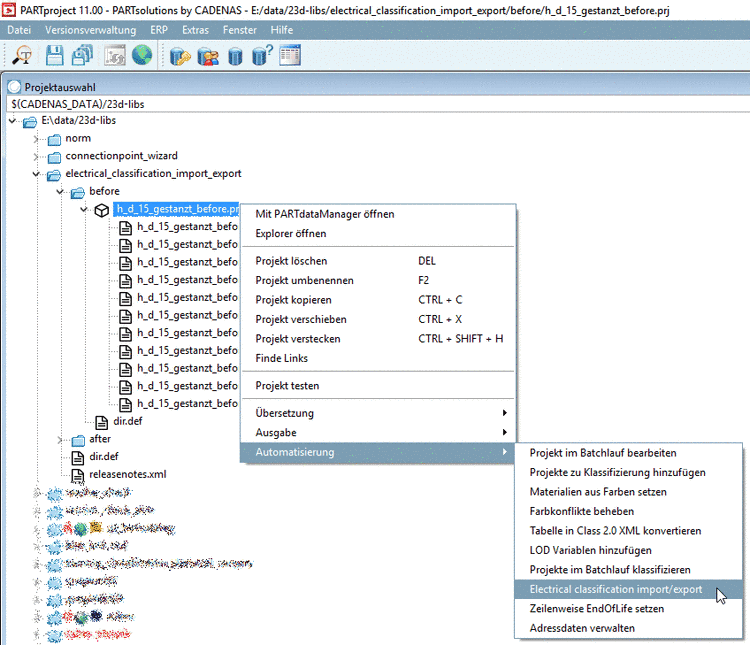Screen dimensions: 750x645
Task: Click the after folder icon
Action: click(x=78, y=440)
